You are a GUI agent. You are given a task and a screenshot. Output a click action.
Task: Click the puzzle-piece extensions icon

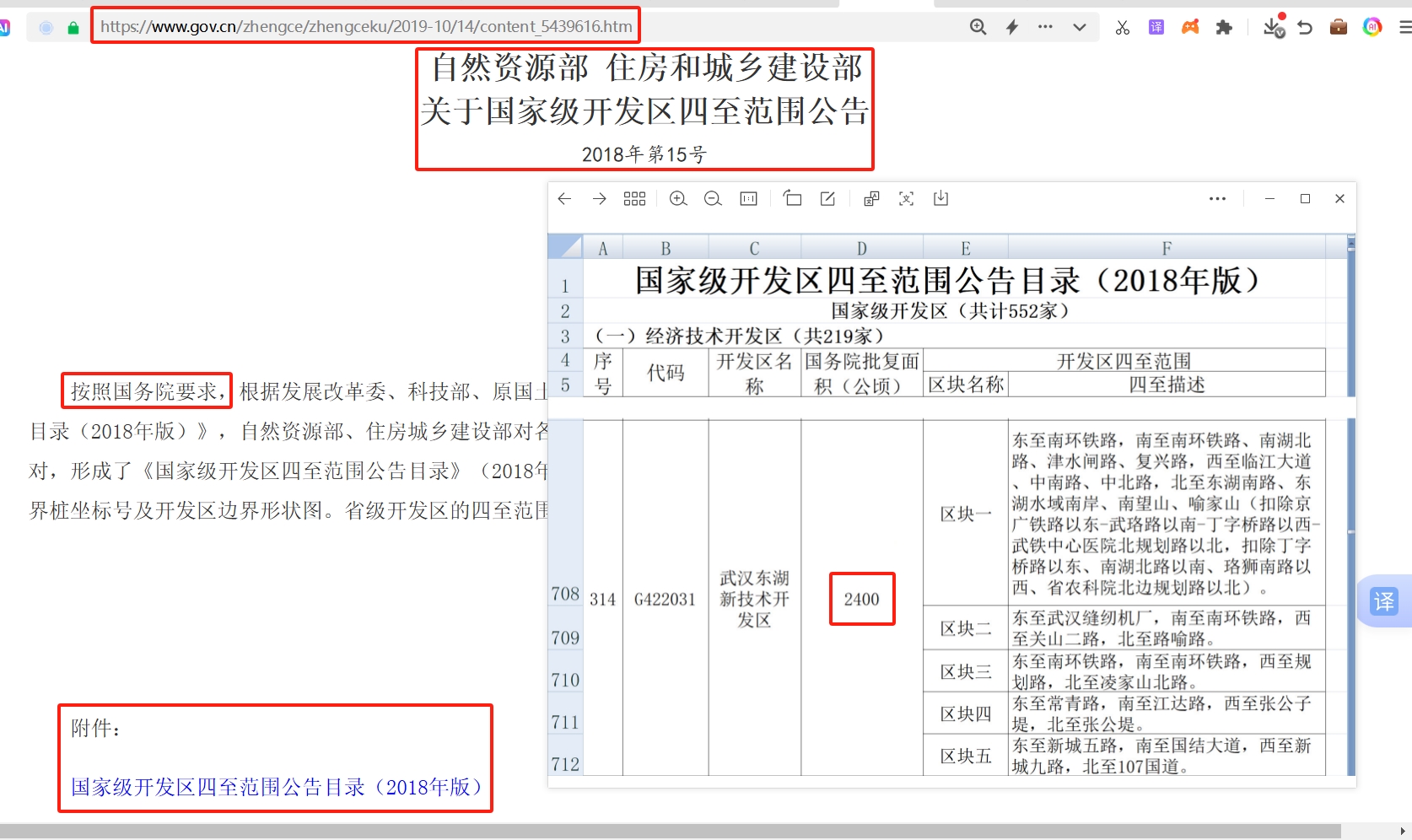(x=1225, y=26)
